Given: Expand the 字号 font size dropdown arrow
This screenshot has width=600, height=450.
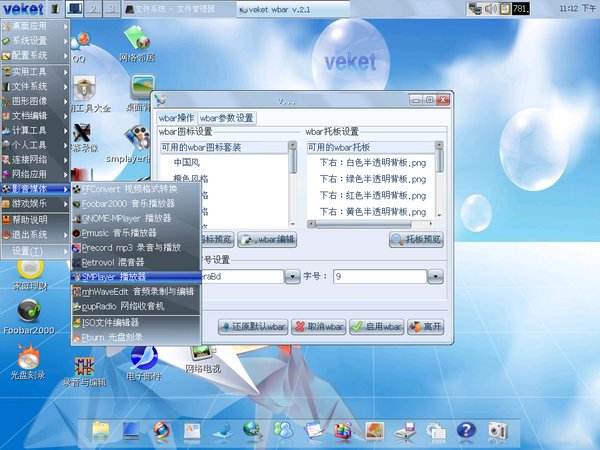Looking at the screenshot, I should tap(435, 276).
